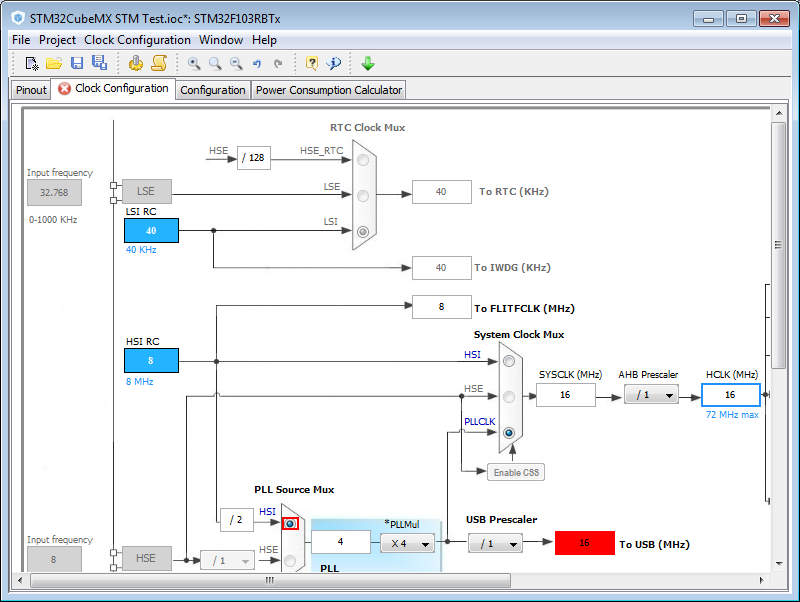Open the Clock Configuration menu
Viewport: 800px width, 602px height.
137,40
